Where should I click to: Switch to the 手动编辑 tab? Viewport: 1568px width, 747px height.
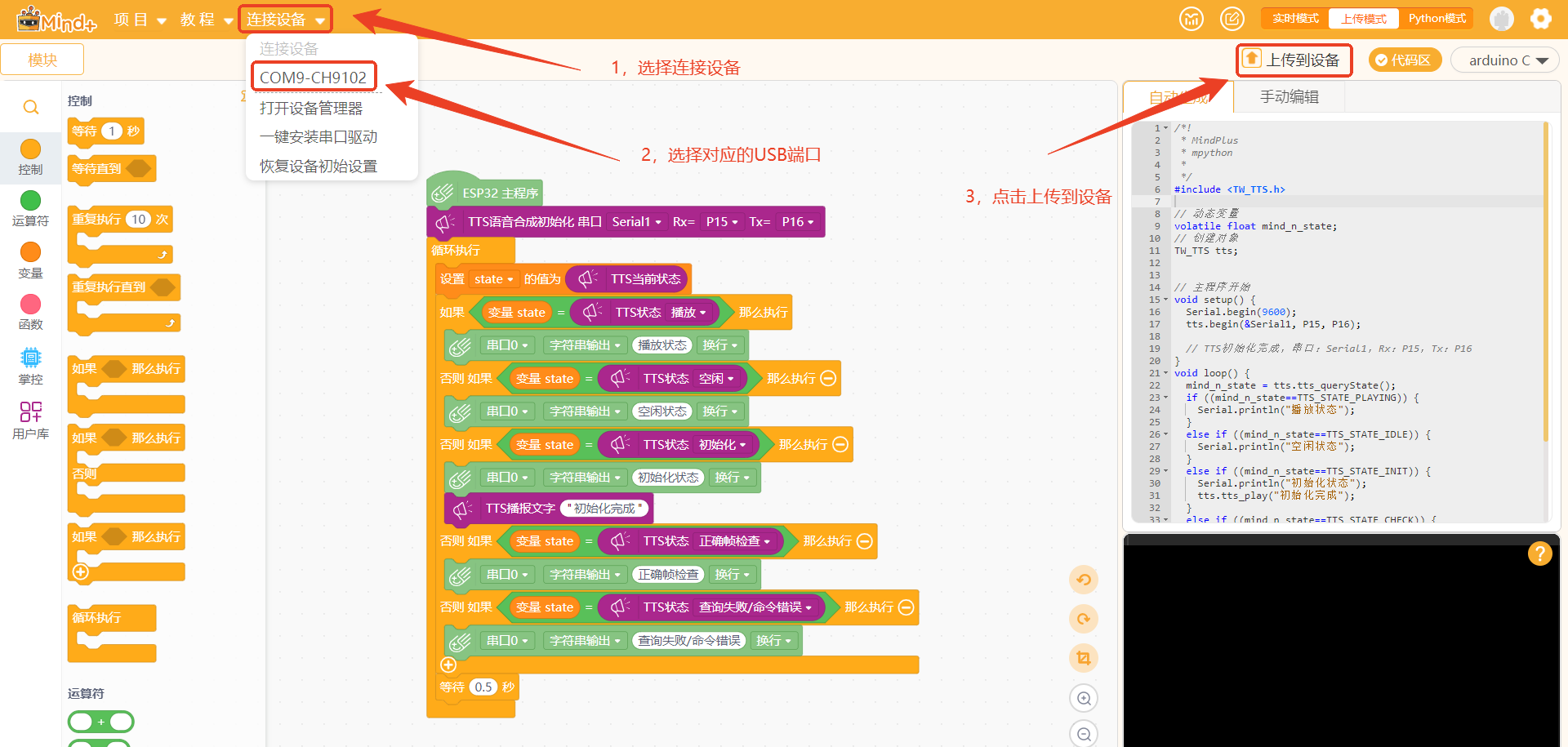coord(1289,97)
